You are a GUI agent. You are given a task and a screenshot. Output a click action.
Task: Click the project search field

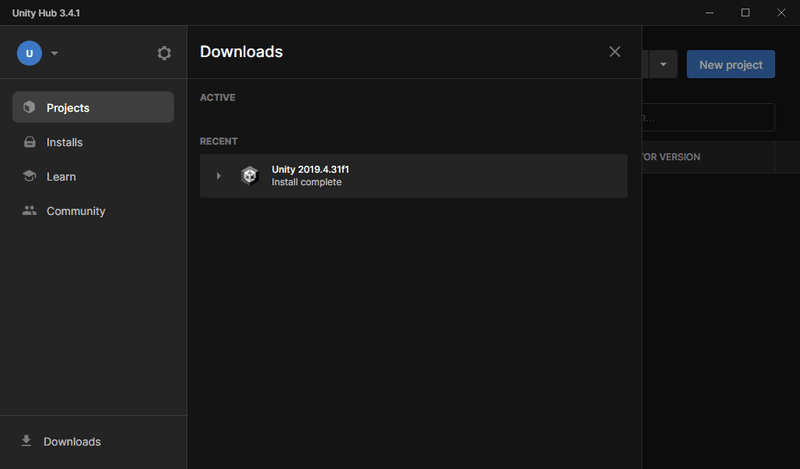click(708, 117)
